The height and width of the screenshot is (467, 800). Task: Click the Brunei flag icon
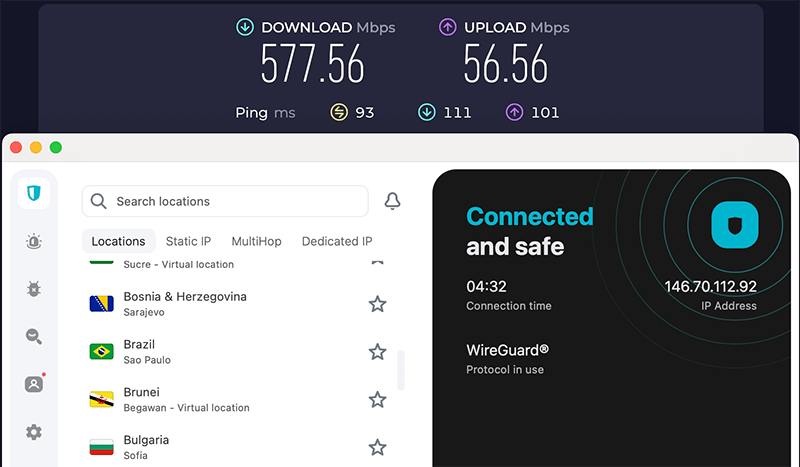coord(102,399)
